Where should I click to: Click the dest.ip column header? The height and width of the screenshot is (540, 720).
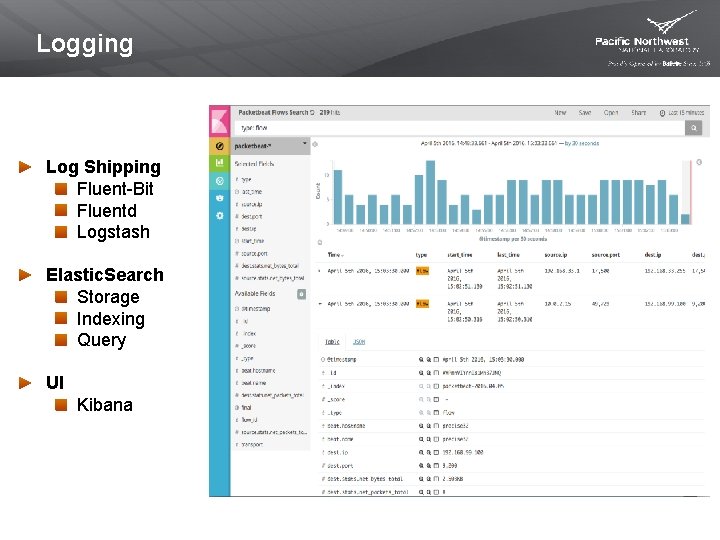(x=652, y=255)
